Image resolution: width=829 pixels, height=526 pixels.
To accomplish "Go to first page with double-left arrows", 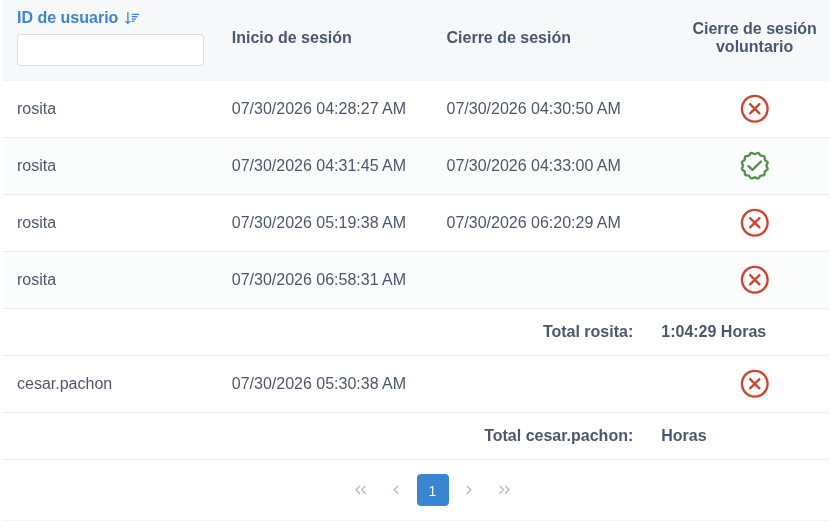I will 361,490.
